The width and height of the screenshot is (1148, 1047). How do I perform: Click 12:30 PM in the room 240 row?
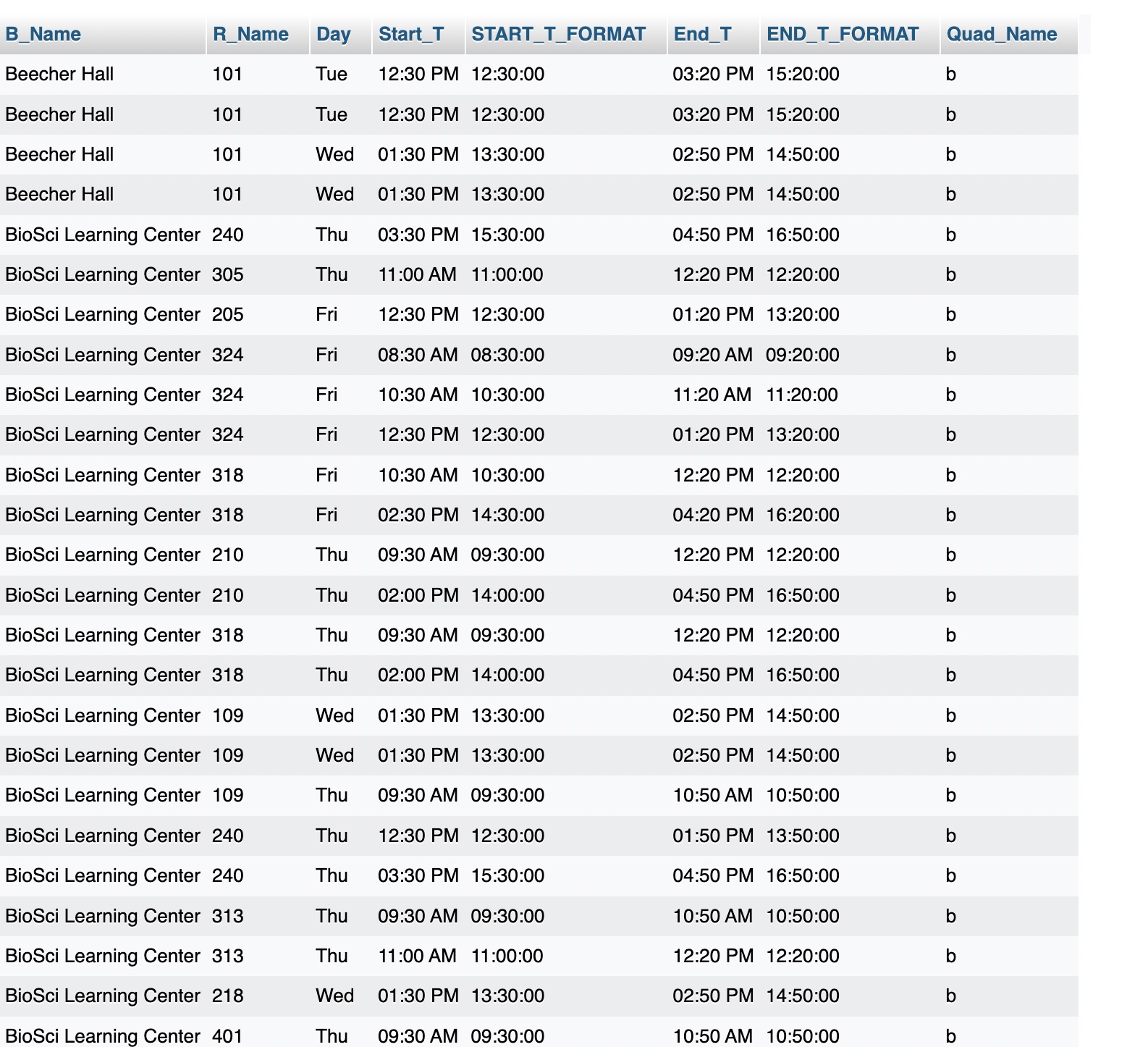point(418,836)
